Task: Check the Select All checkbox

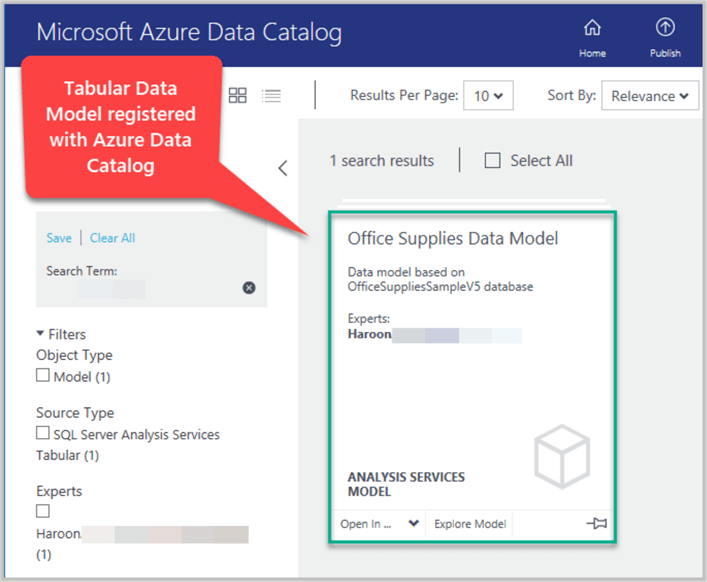Action: [x=492, y=160]
